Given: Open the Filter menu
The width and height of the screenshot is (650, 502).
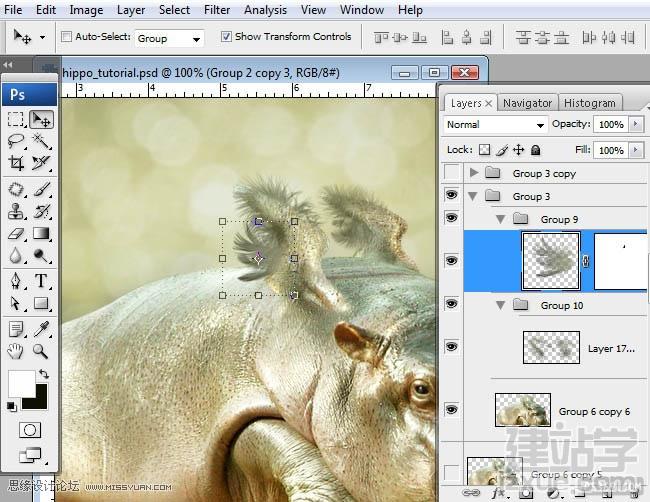Looking at the screenshot, I should tap(216, 10).
